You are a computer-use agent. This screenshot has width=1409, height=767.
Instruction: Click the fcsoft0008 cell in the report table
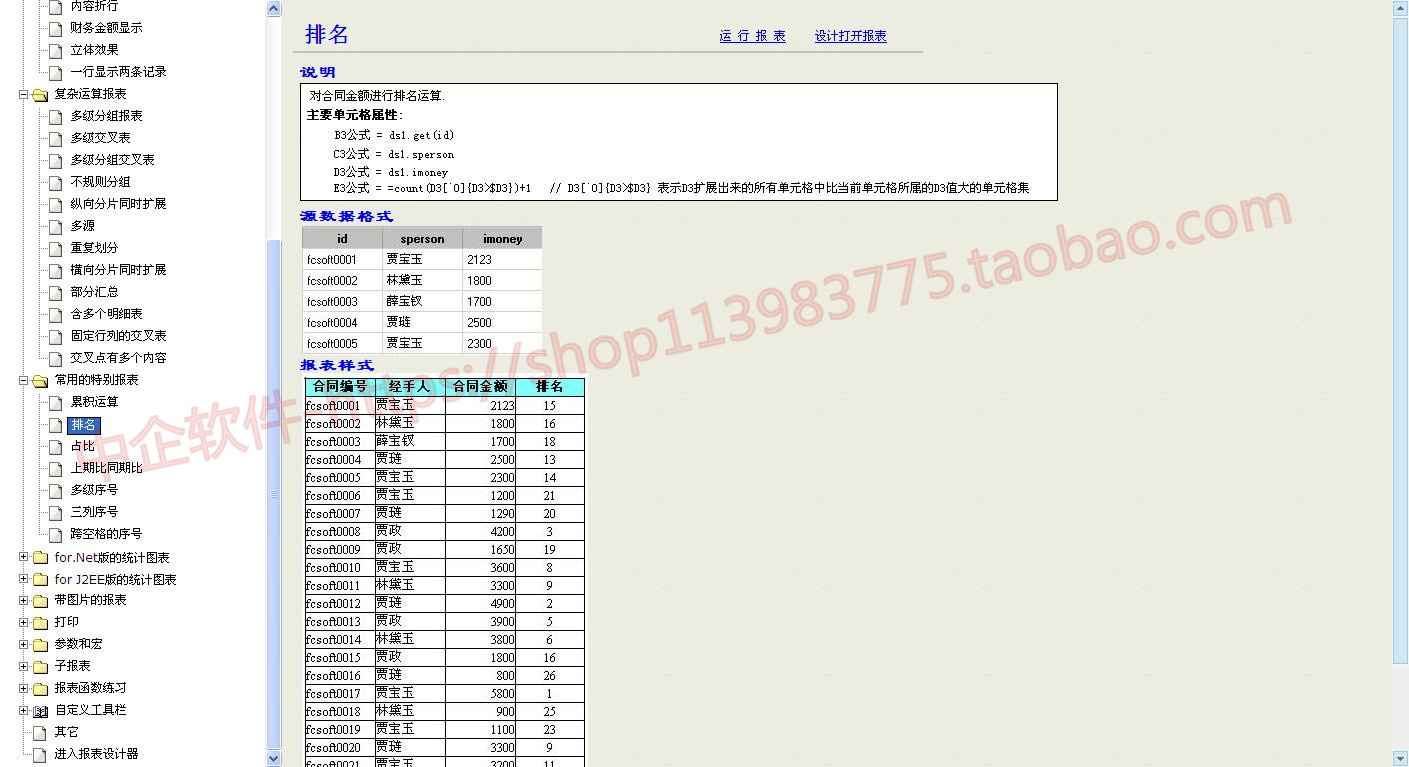[340, 532]
